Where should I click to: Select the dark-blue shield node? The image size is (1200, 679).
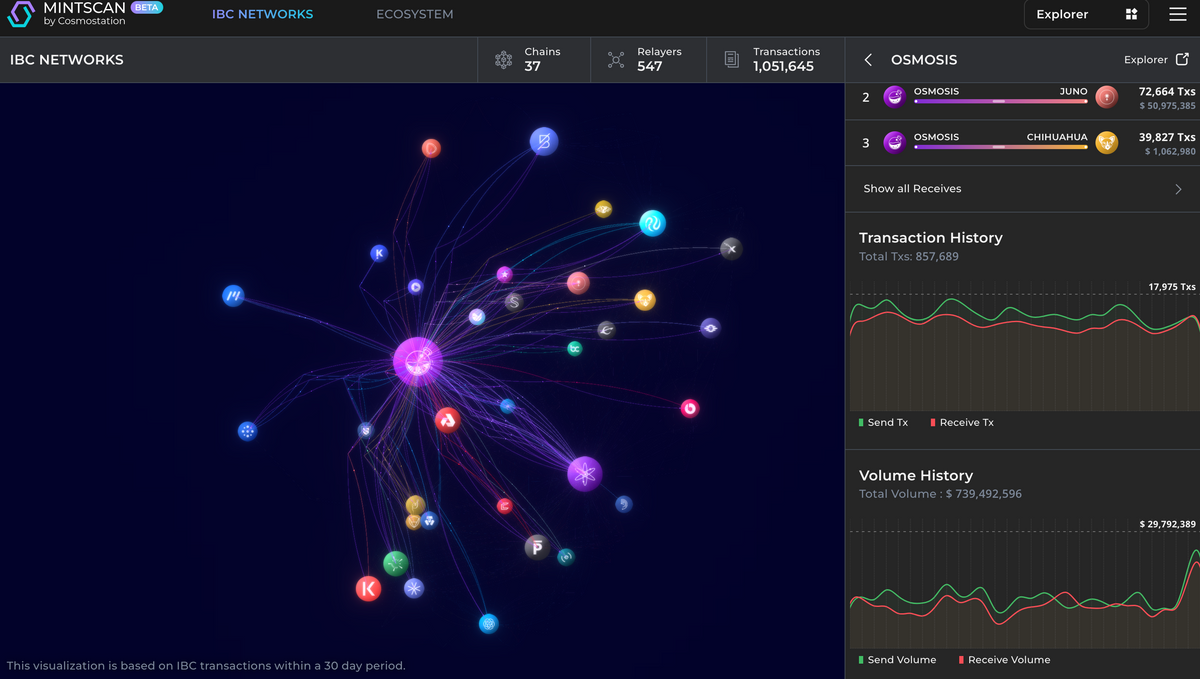pos(366,430)
